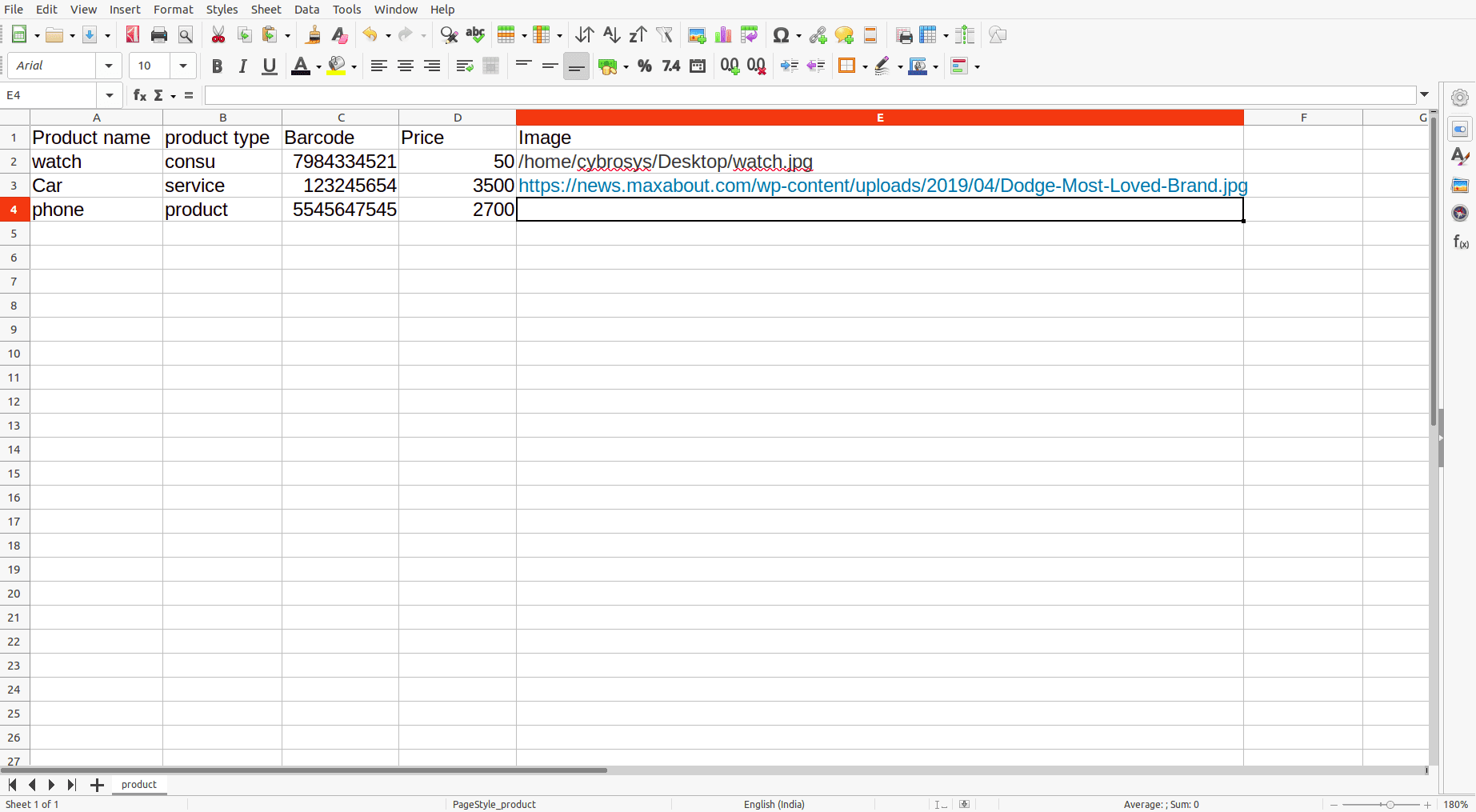Expand the Name Box dropdown
Image resolution: width=1476 pixels, height=812 pixels.
tap(110, 95)
